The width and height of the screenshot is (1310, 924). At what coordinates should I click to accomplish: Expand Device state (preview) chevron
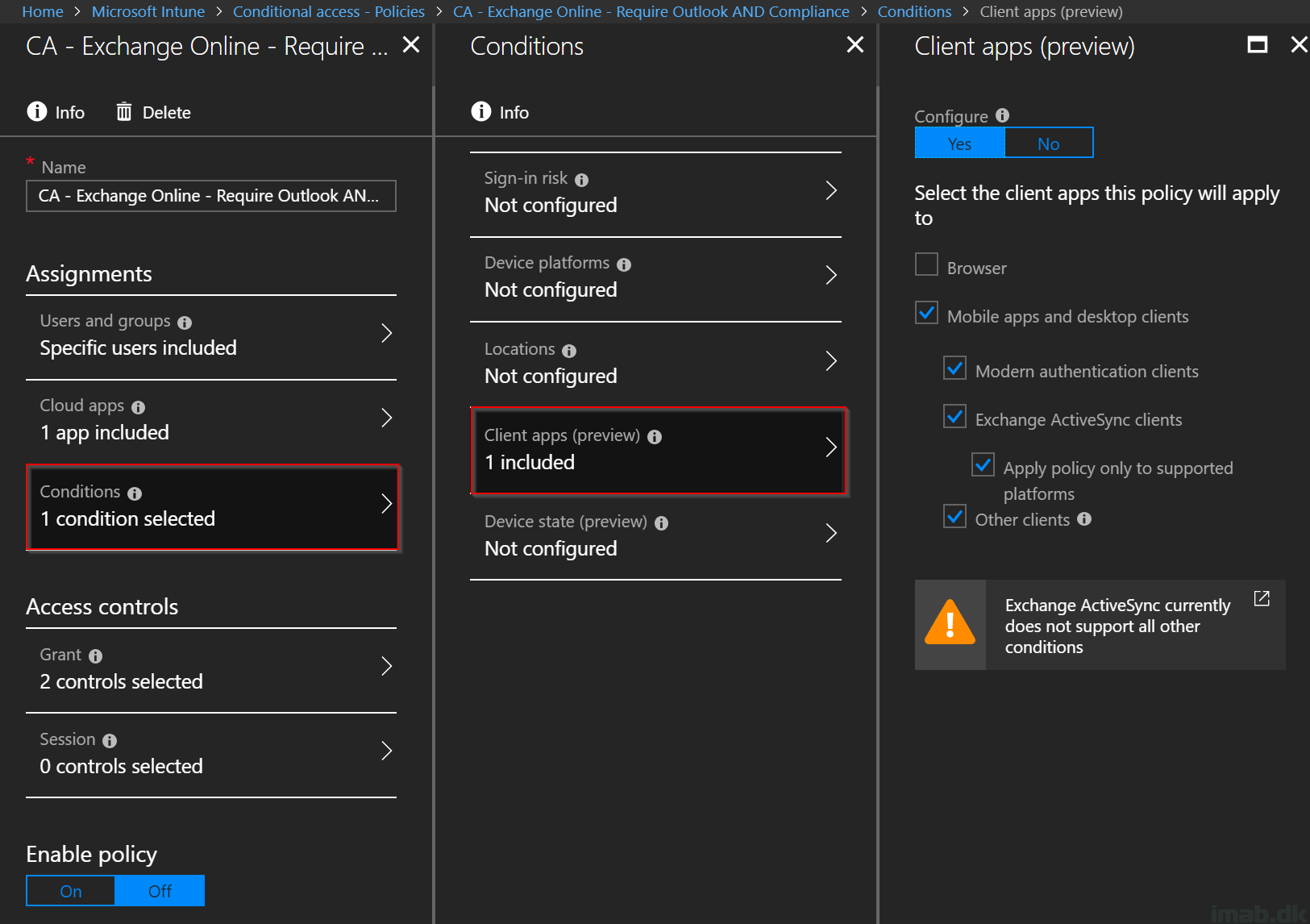[x=831, y=533]
